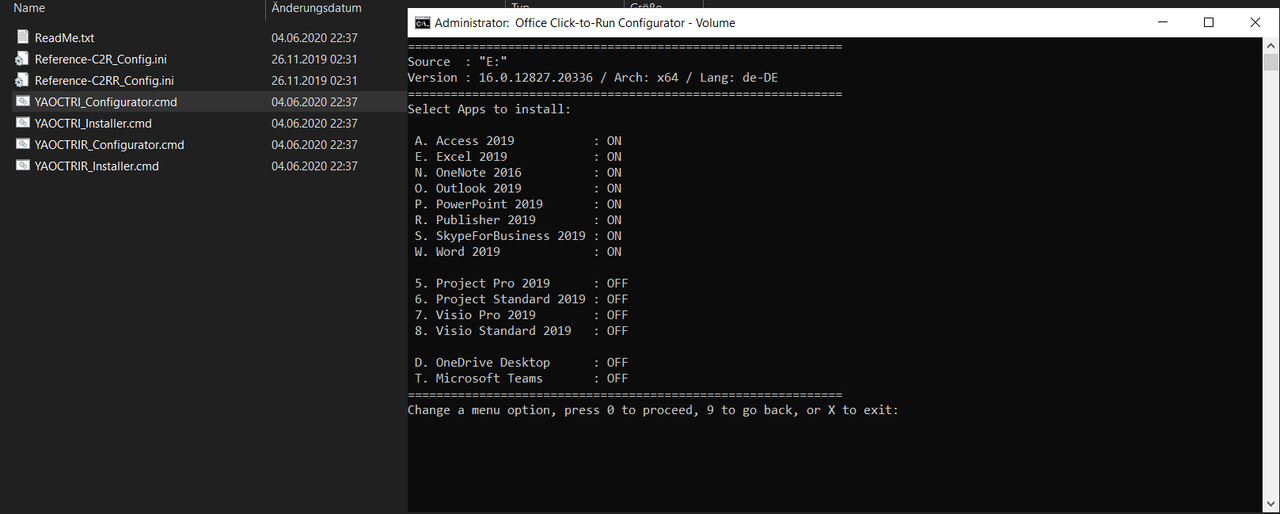Screen dimensions: 1280x514
Task: Select the ReadMe.txt file name
Action: click(x=64, y=38)
